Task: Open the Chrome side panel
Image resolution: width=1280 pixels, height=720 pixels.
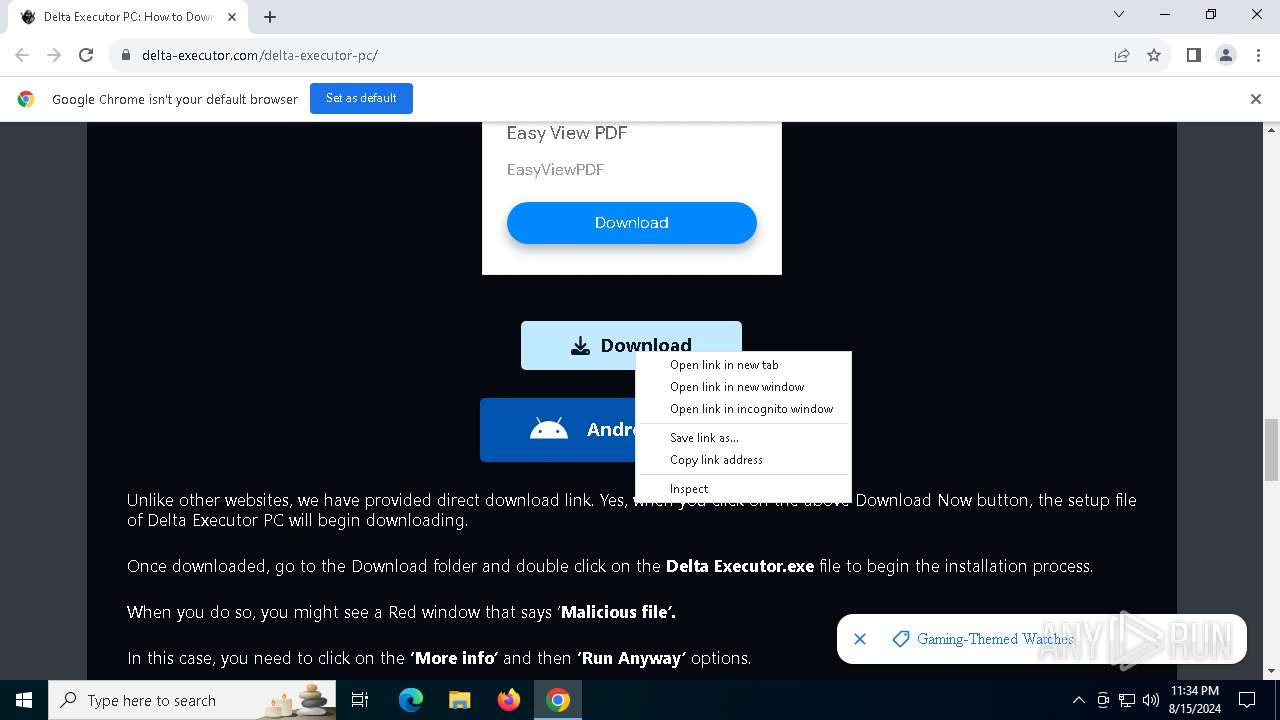Action: (1193, 55)
